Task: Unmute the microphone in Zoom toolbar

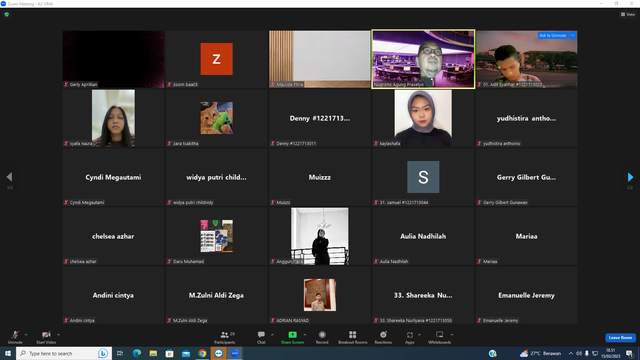Action: [x=15, y=337]
